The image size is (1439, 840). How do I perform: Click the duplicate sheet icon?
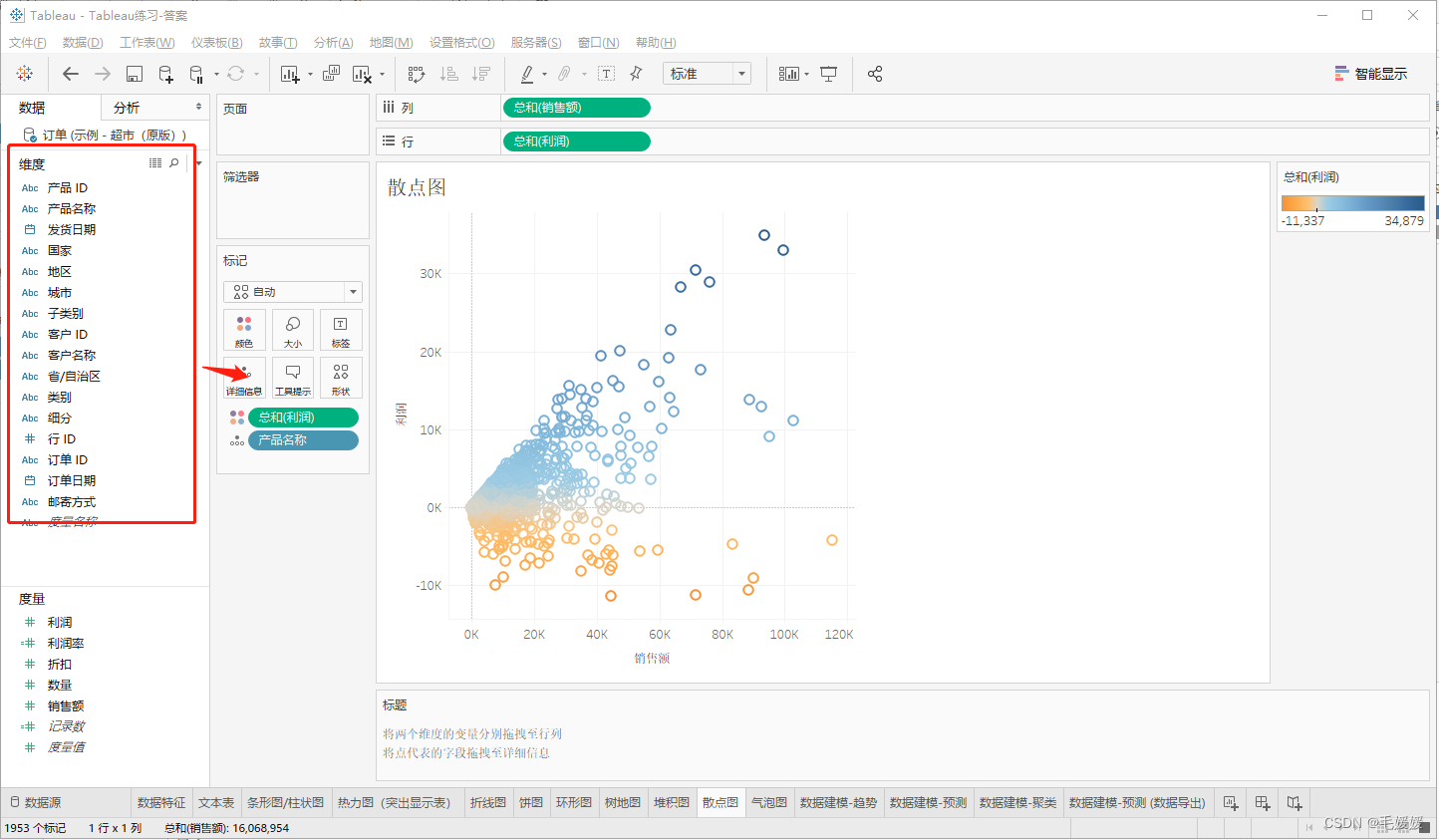331,74
